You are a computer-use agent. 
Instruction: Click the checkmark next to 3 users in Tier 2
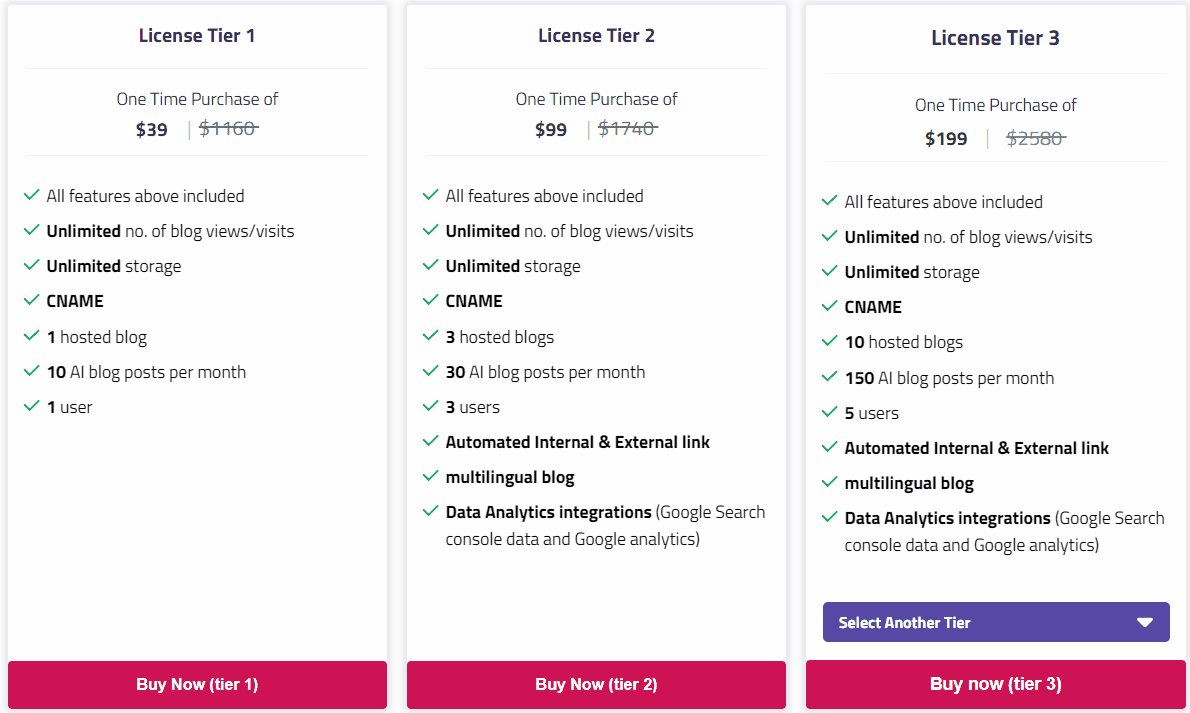tap(431, 406)
